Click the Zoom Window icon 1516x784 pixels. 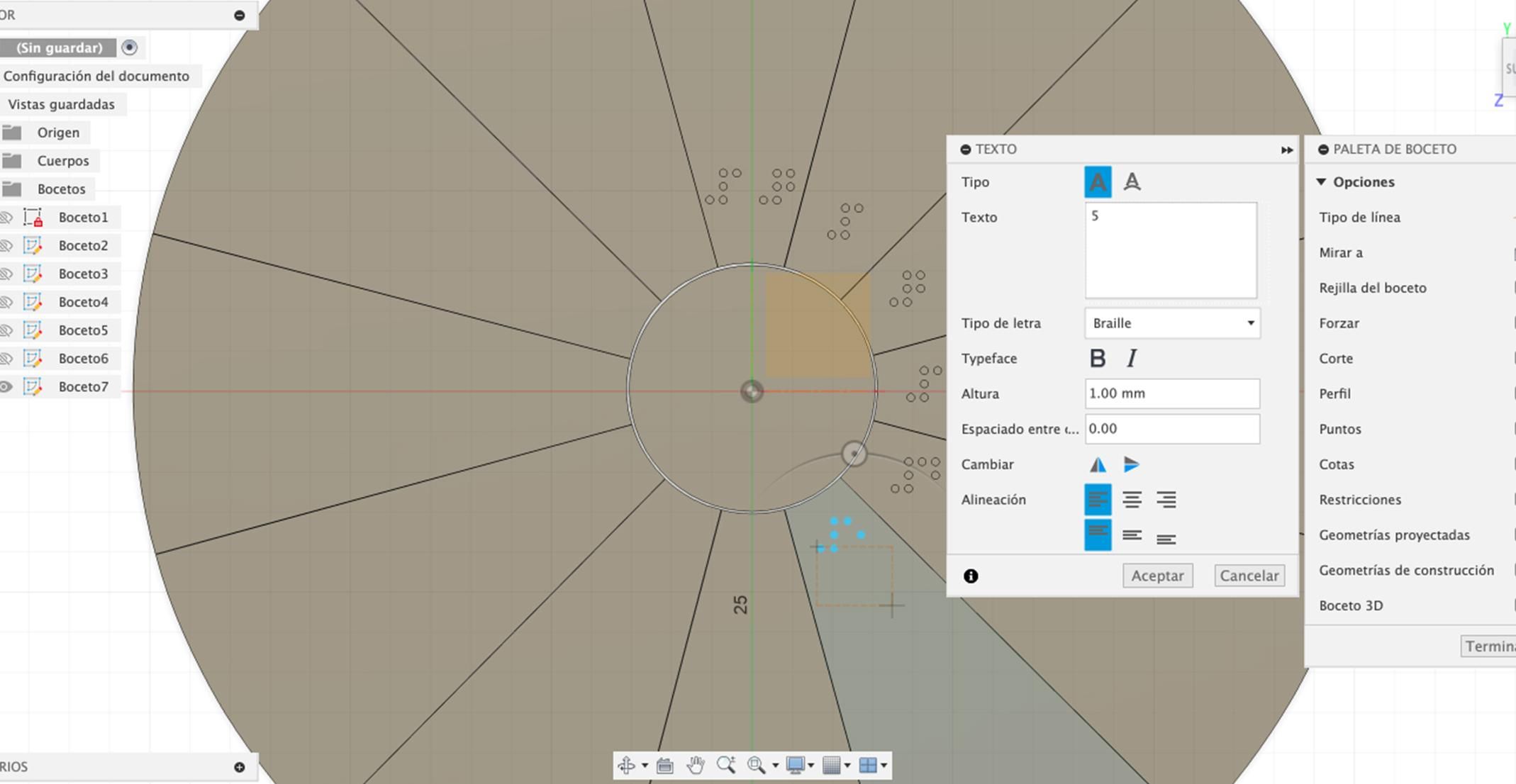(756, 766)
